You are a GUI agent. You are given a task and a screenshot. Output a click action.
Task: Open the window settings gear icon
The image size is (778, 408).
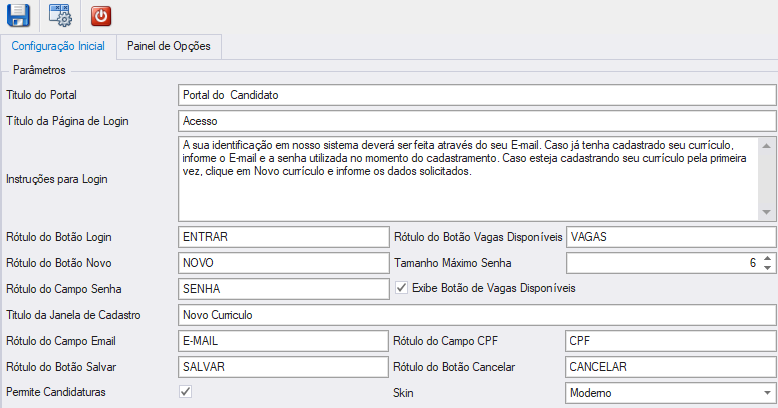pyautogui.click(x=60, y=15)
